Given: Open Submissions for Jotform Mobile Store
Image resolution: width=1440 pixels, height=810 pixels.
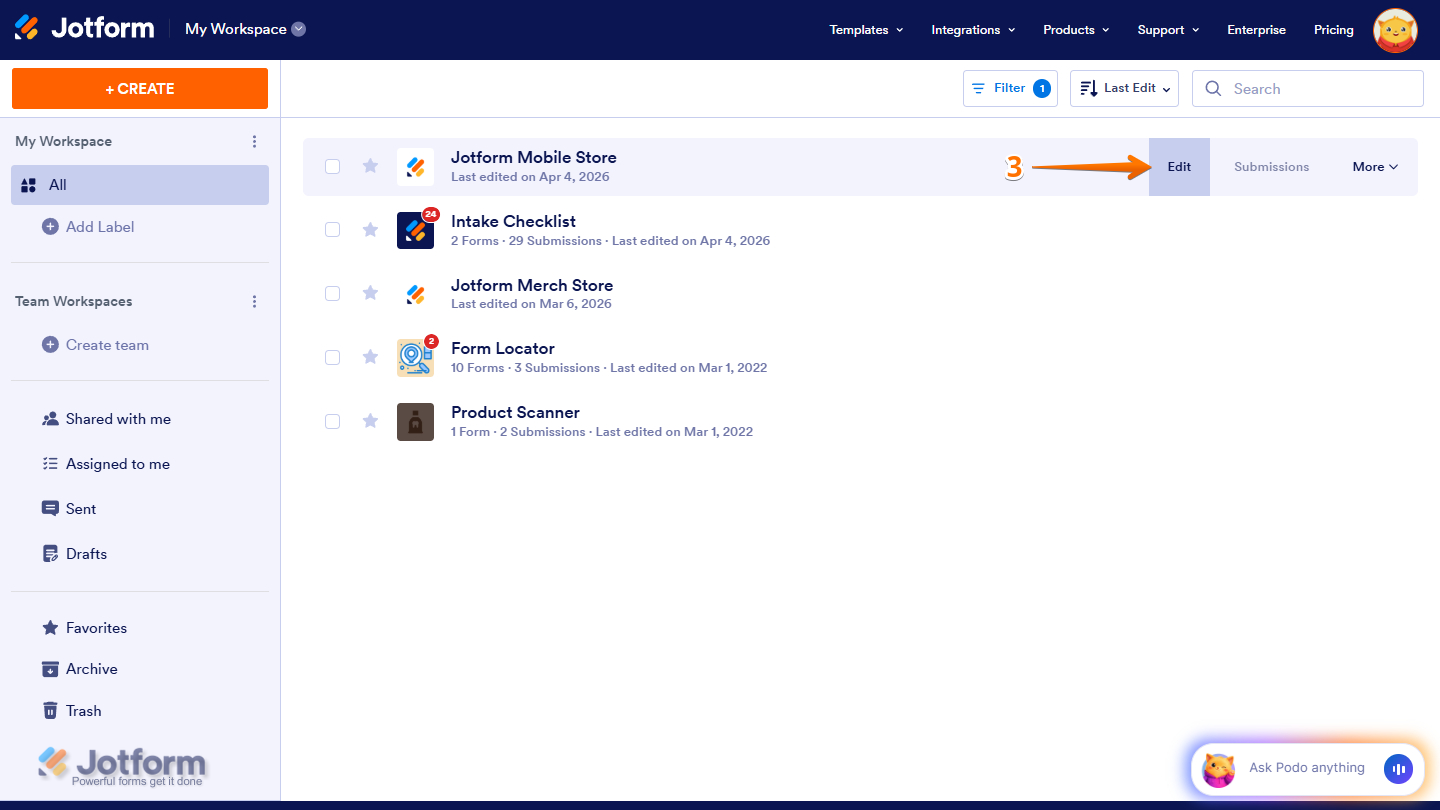Looking at the screenshot, I should 1271,166.
